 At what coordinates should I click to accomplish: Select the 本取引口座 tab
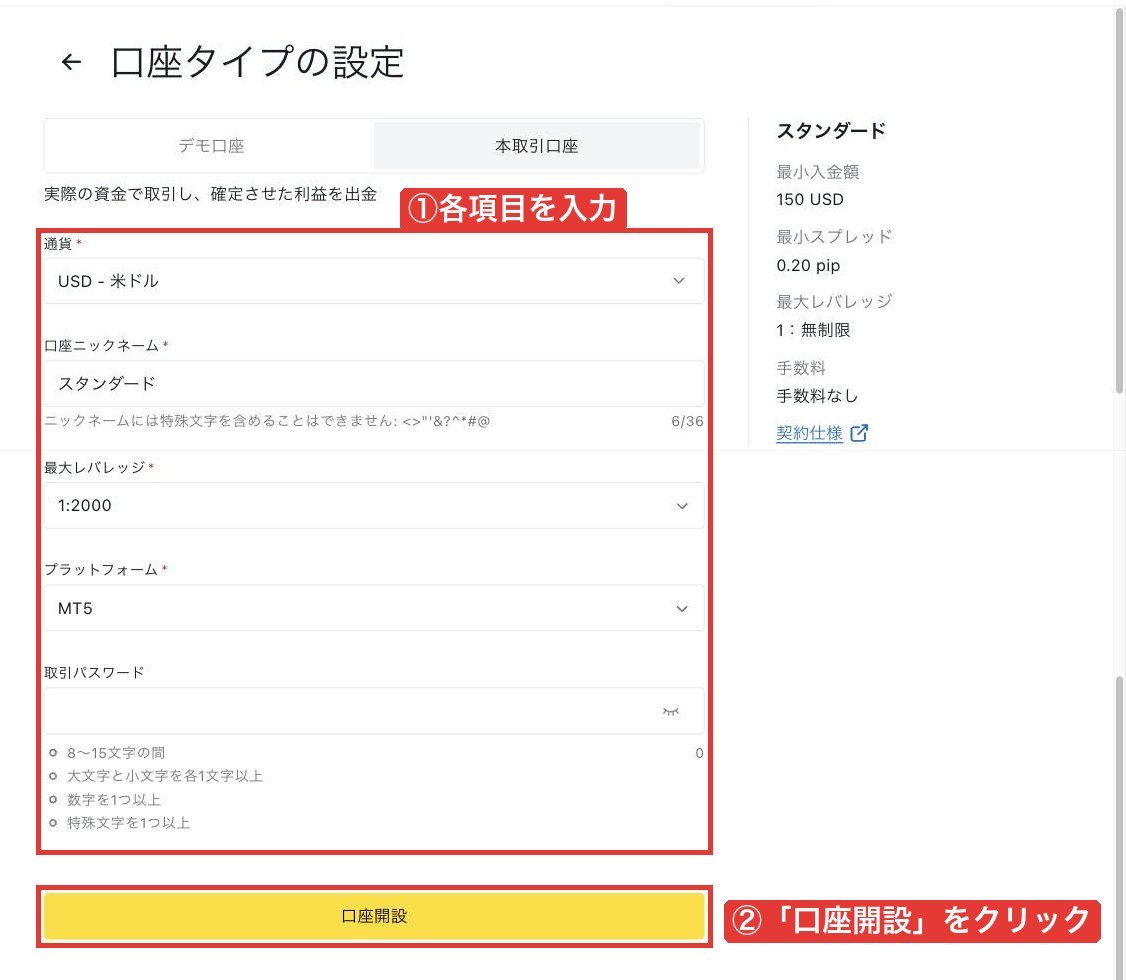[x=536, y=146]
